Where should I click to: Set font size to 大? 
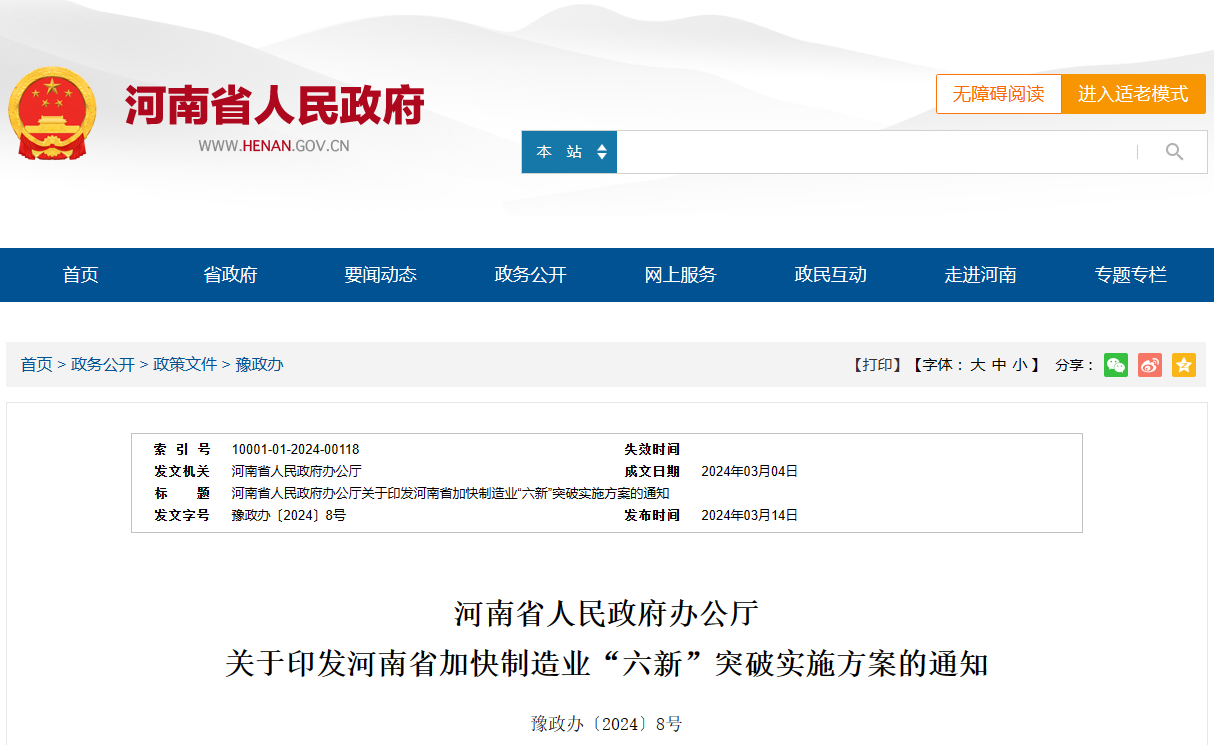[977, 365]
